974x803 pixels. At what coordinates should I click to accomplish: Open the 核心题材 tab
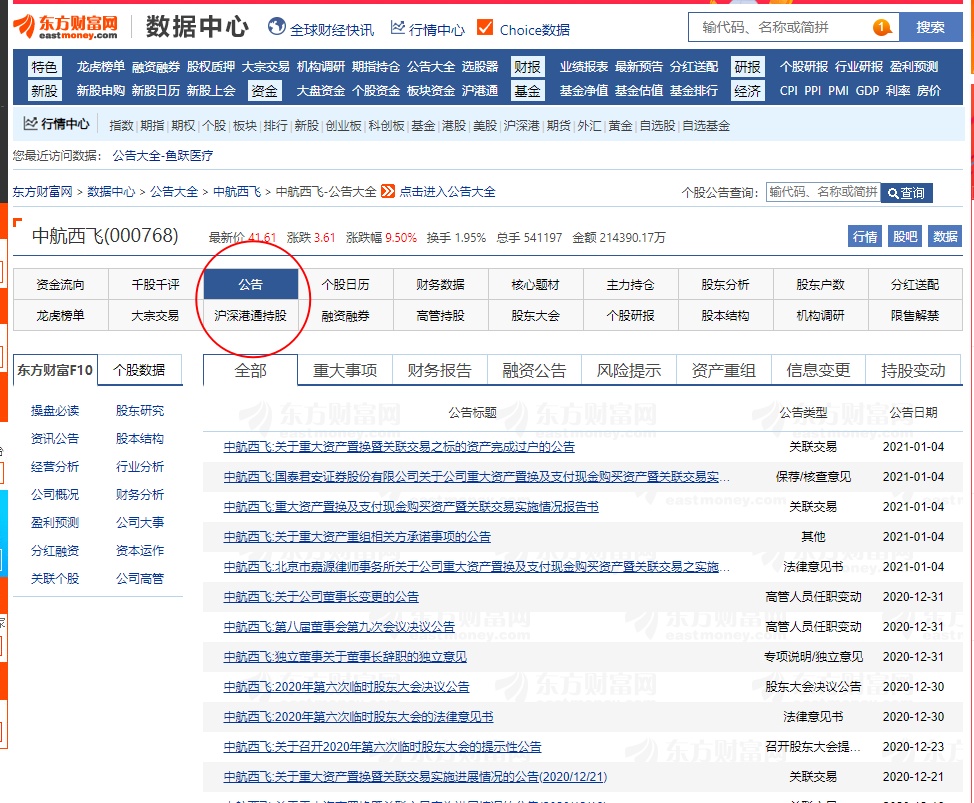pos(535,284)
